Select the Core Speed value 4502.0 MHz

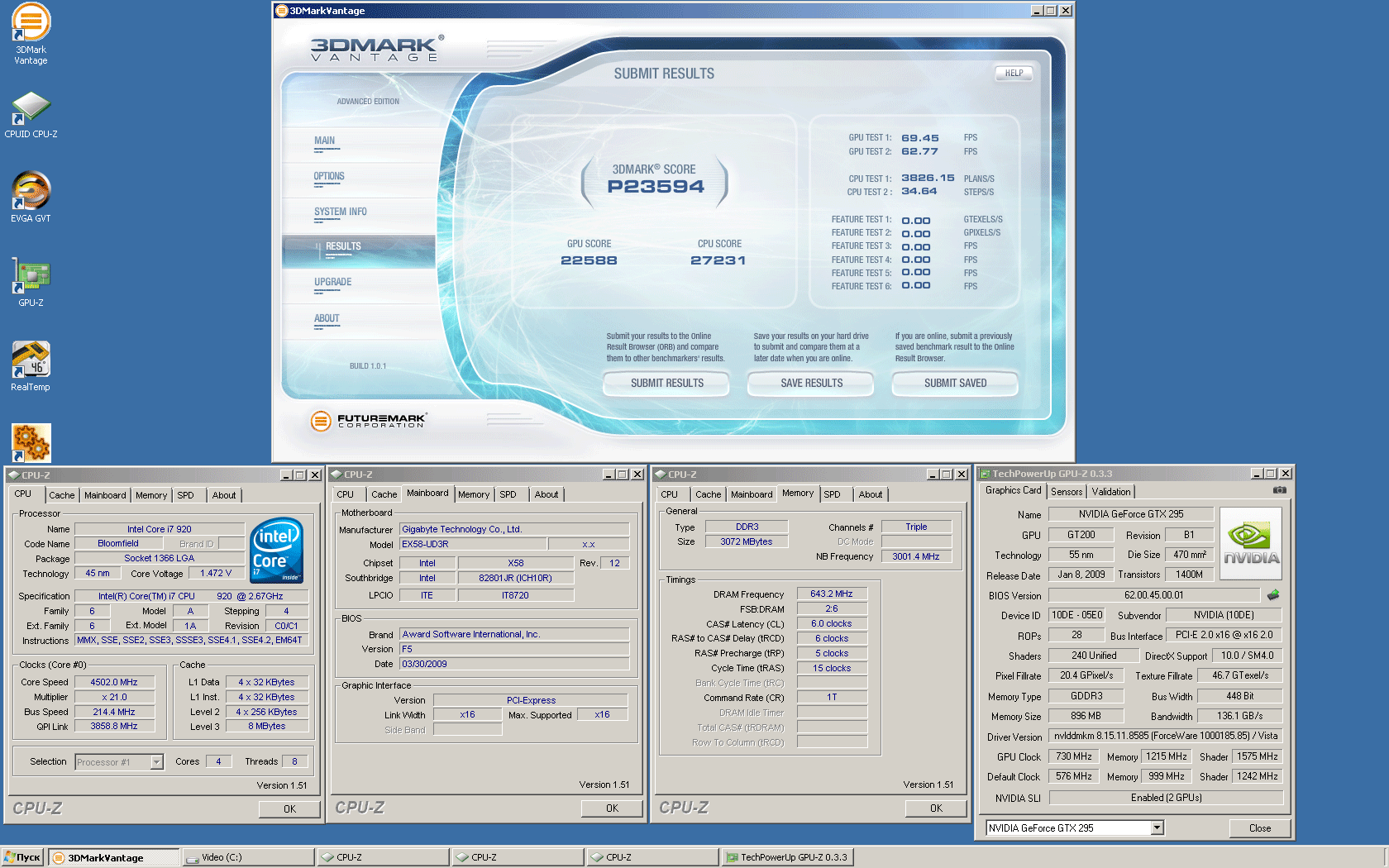114,682
